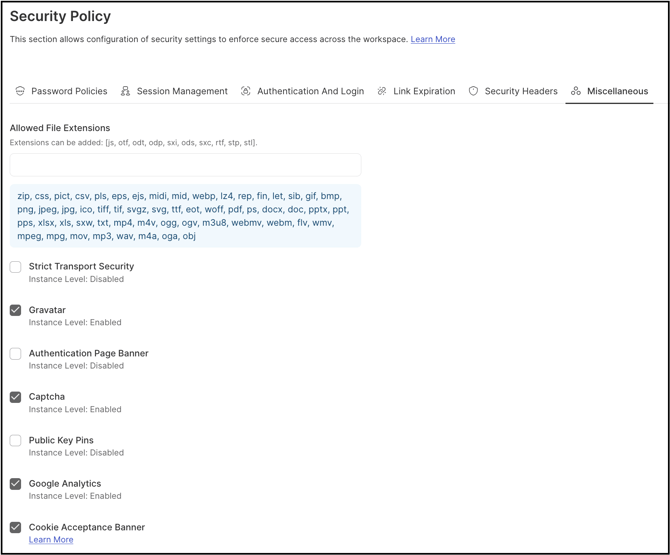Viewport: 670px width, 555px height.
Task: Click the Authentication And Login scan icon
Action: point(245,91)
